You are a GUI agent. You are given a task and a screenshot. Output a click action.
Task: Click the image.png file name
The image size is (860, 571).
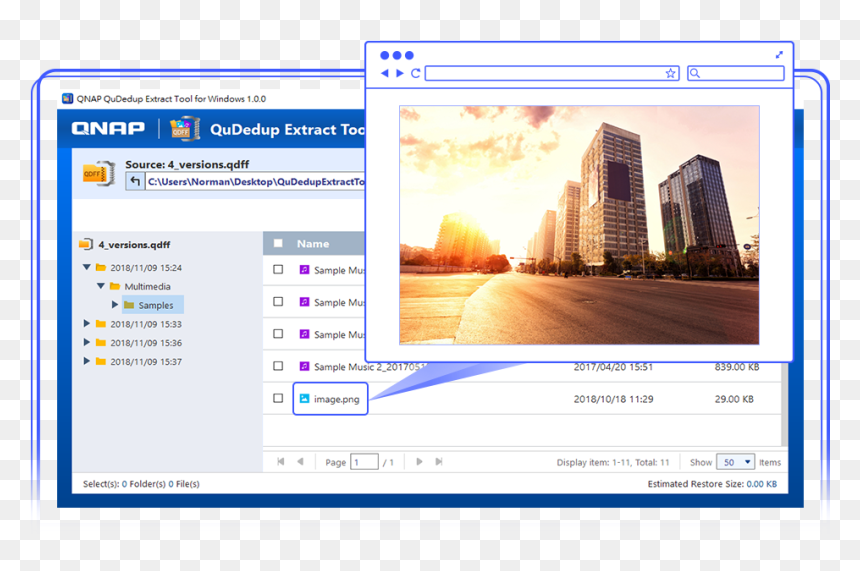336,399
